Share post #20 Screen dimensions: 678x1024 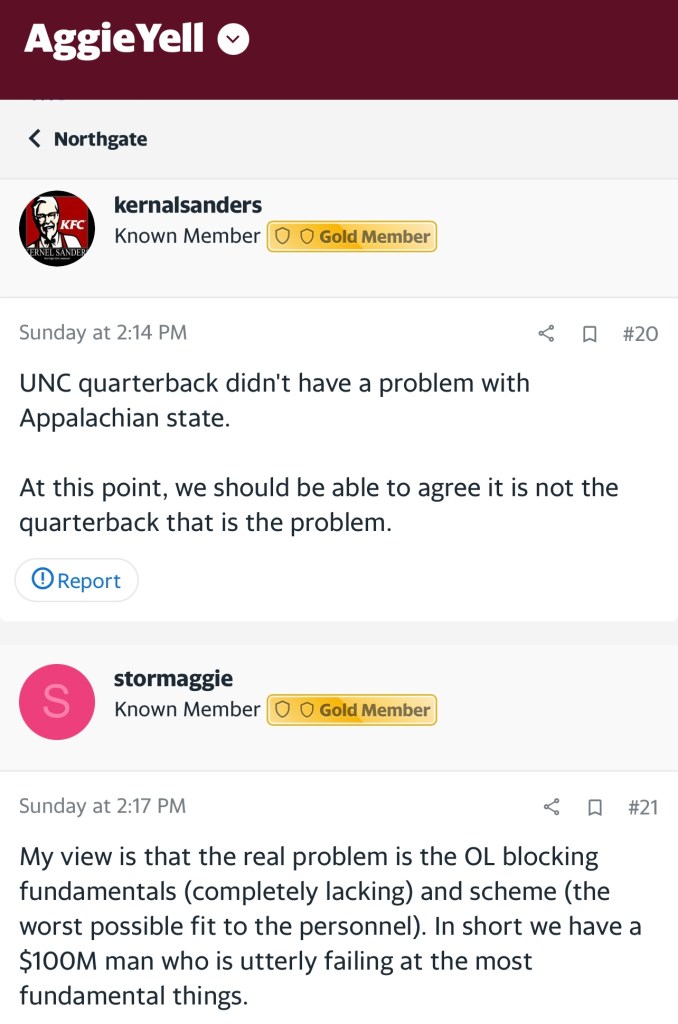click(546, 334)
